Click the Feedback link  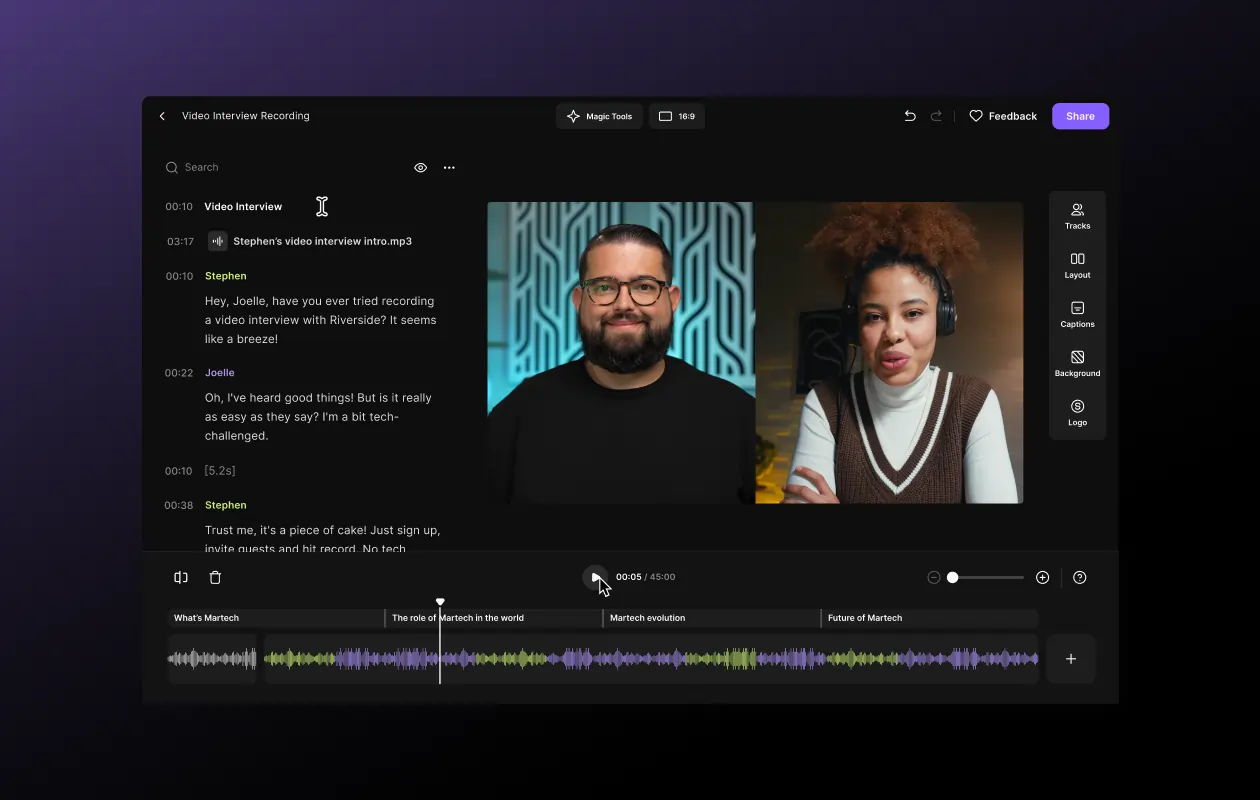(1004, 116)
